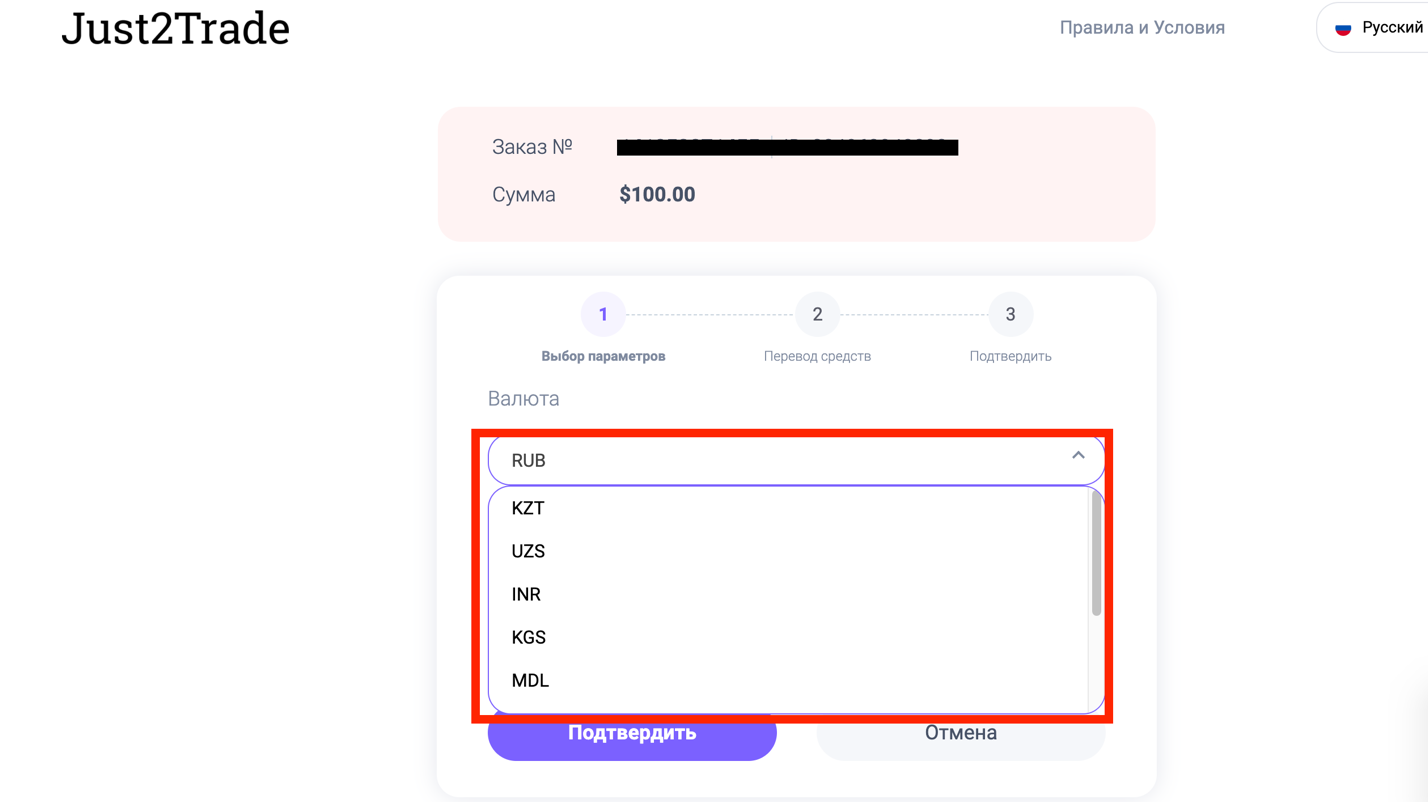
Task: Select UZS from the currency list
Action: click(528, 551)
